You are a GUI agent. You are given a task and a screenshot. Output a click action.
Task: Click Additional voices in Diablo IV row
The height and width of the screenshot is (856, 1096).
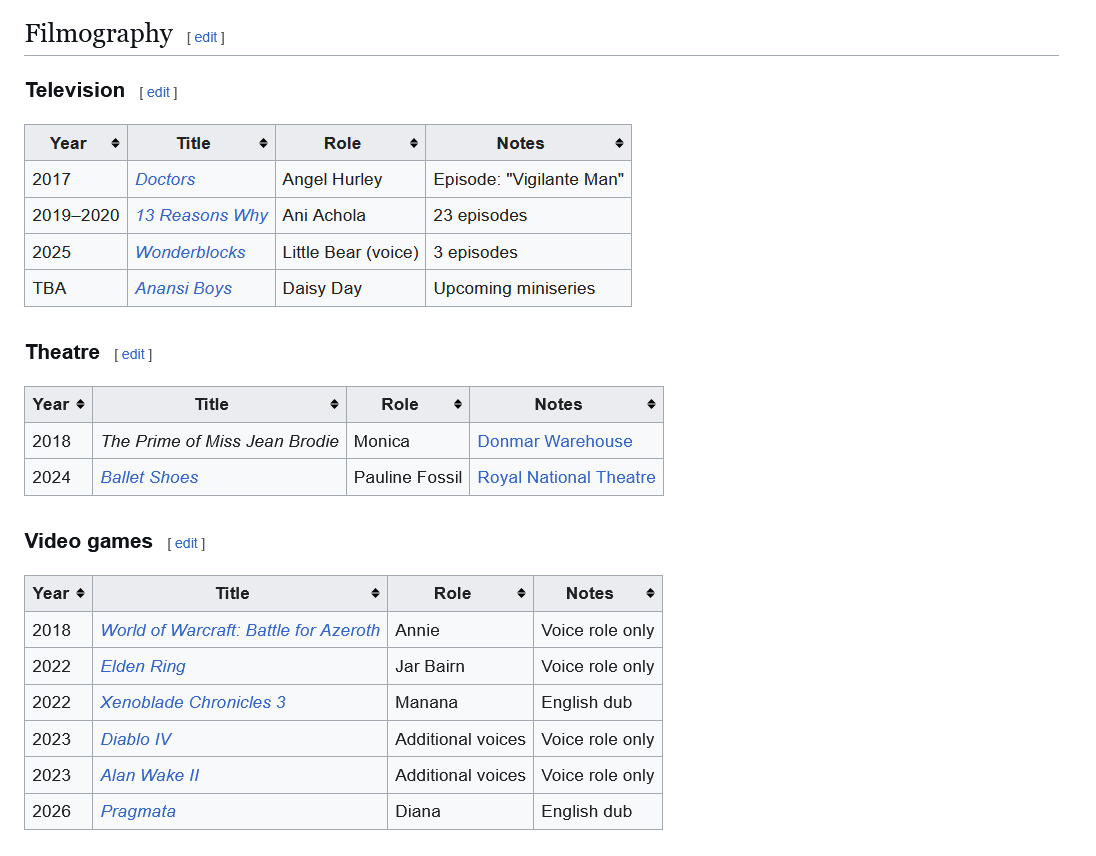coord(460,739)
